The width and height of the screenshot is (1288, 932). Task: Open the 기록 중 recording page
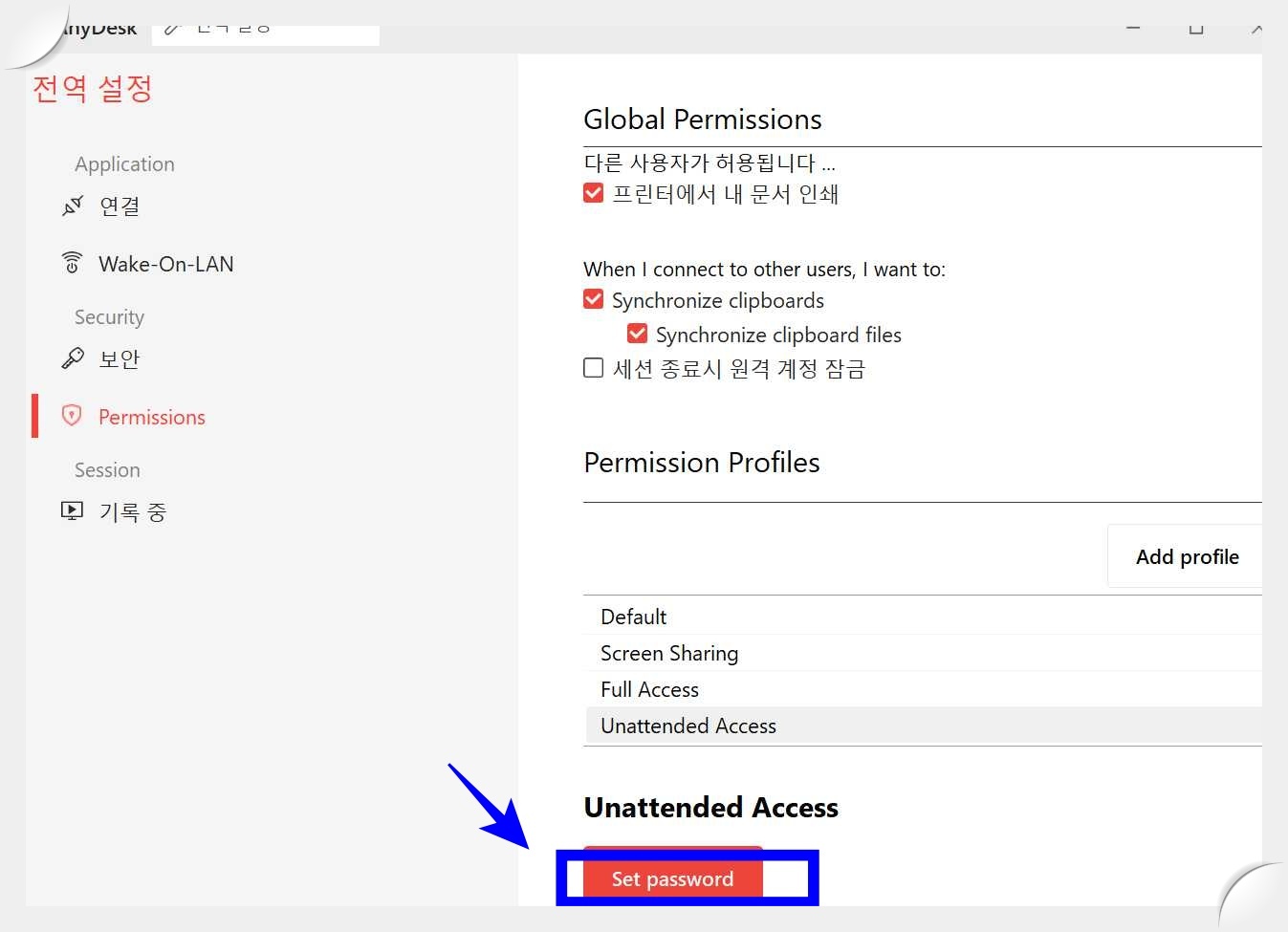click(x=133, y=511)
